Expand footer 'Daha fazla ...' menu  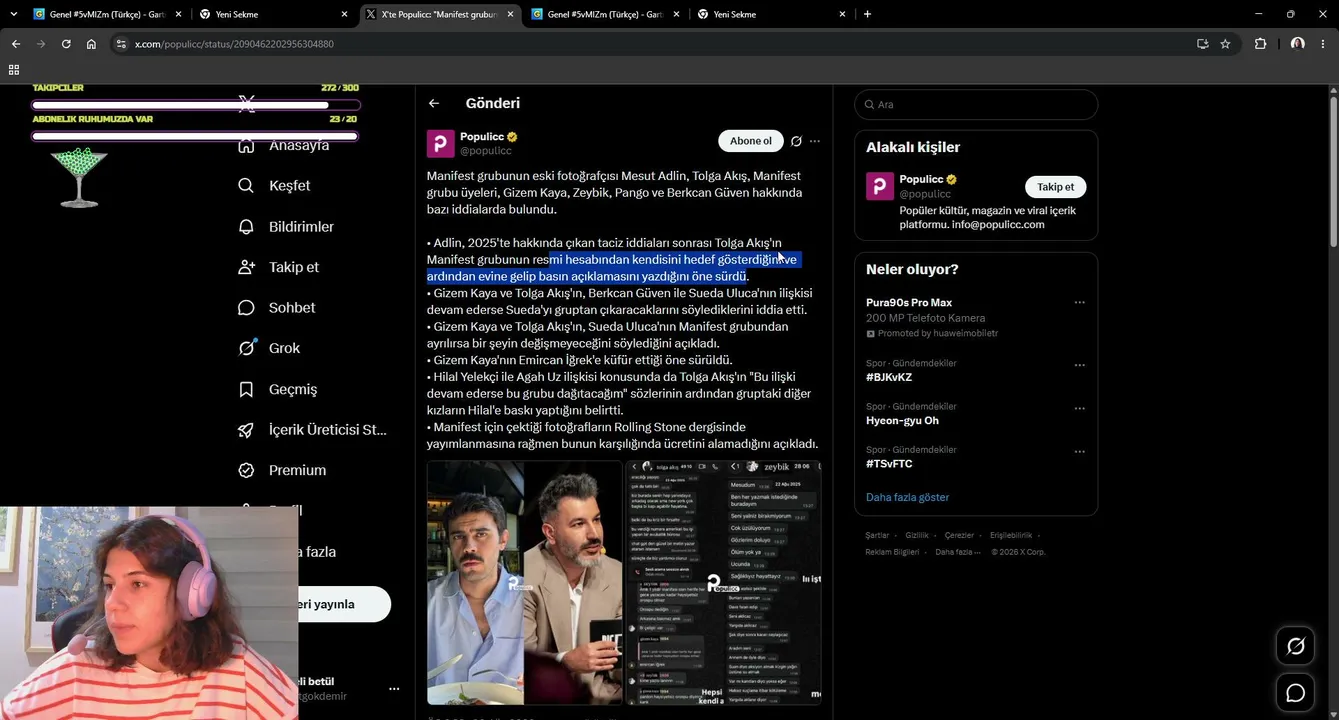(x=957, y=552)
